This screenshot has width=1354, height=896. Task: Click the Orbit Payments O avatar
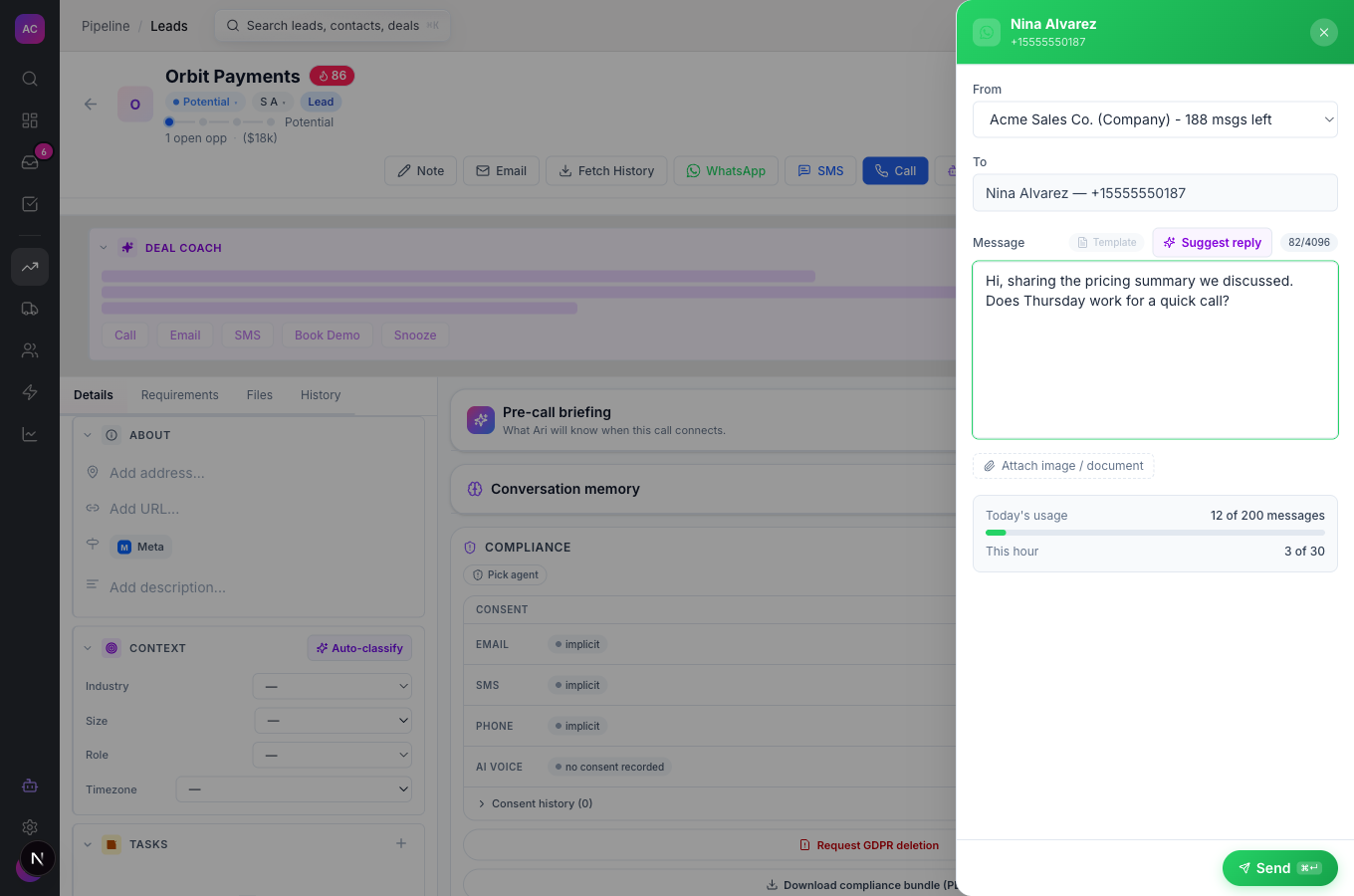[135, 104]
